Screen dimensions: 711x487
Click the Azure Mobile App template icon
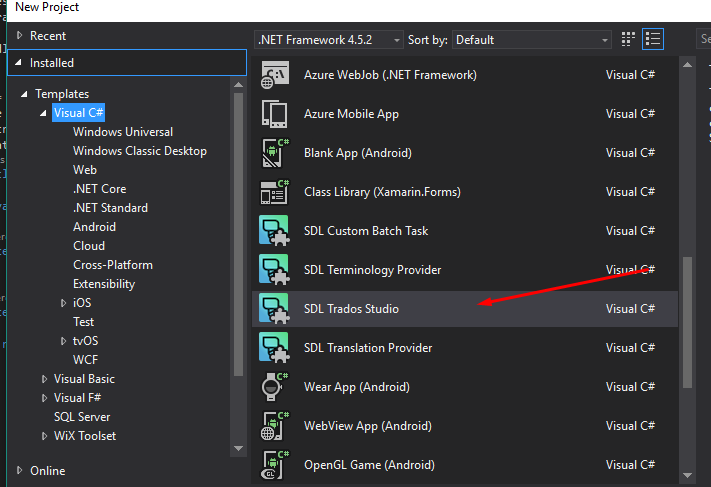point(274,114)
